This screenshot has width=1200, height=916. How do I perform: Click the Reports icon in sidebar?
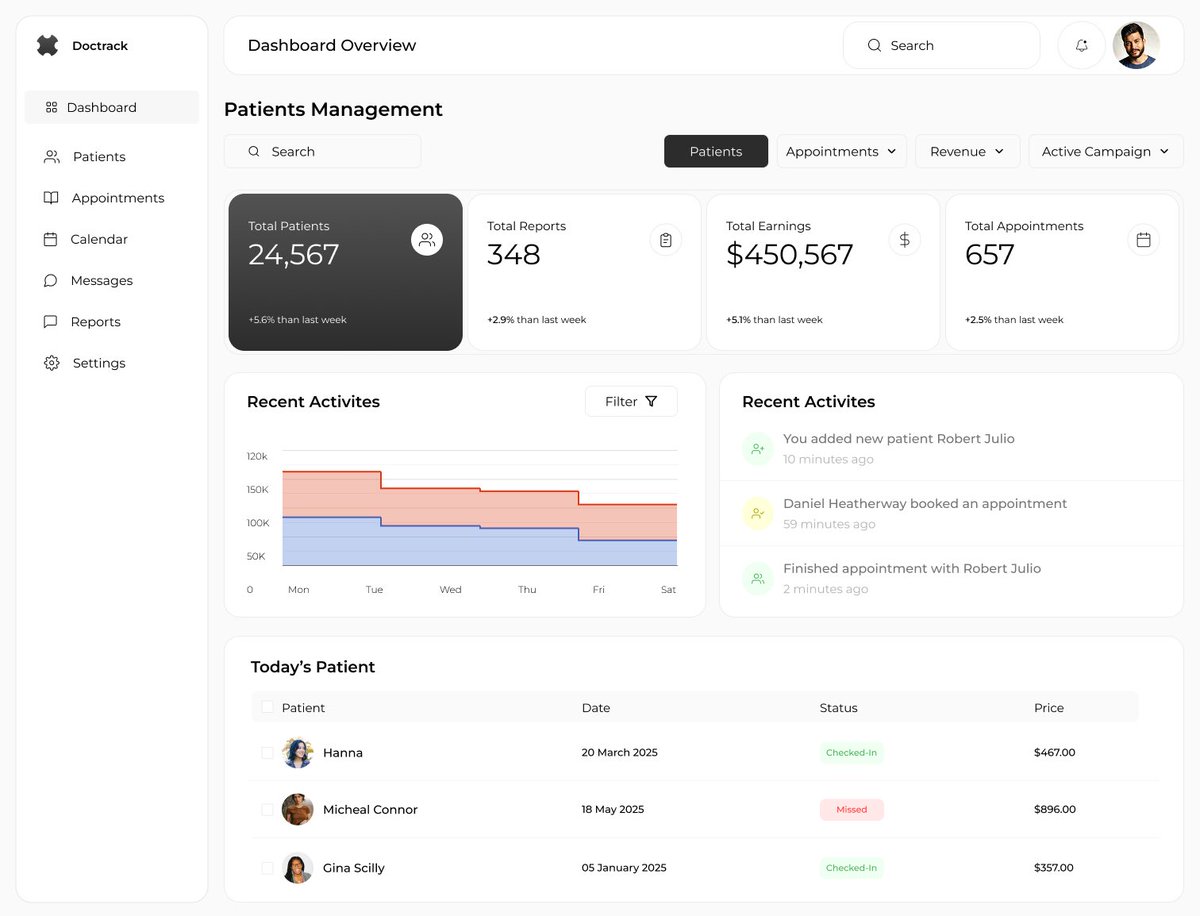pyautogui.click(x=51, y=322)
